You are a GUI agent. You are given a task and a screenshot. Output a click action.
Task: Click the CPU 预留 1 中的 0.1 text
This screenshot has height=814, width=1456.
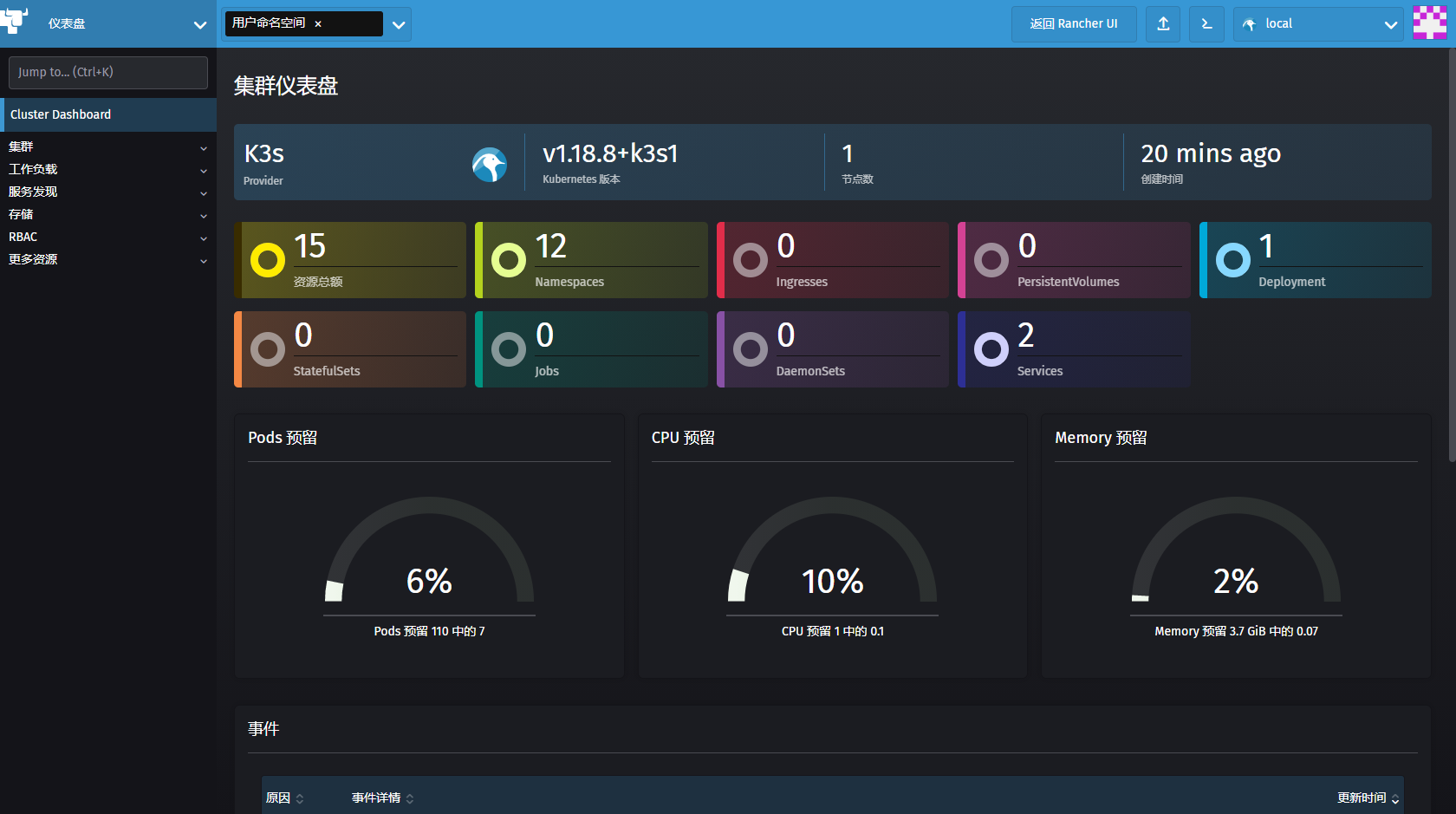point(832,631)
